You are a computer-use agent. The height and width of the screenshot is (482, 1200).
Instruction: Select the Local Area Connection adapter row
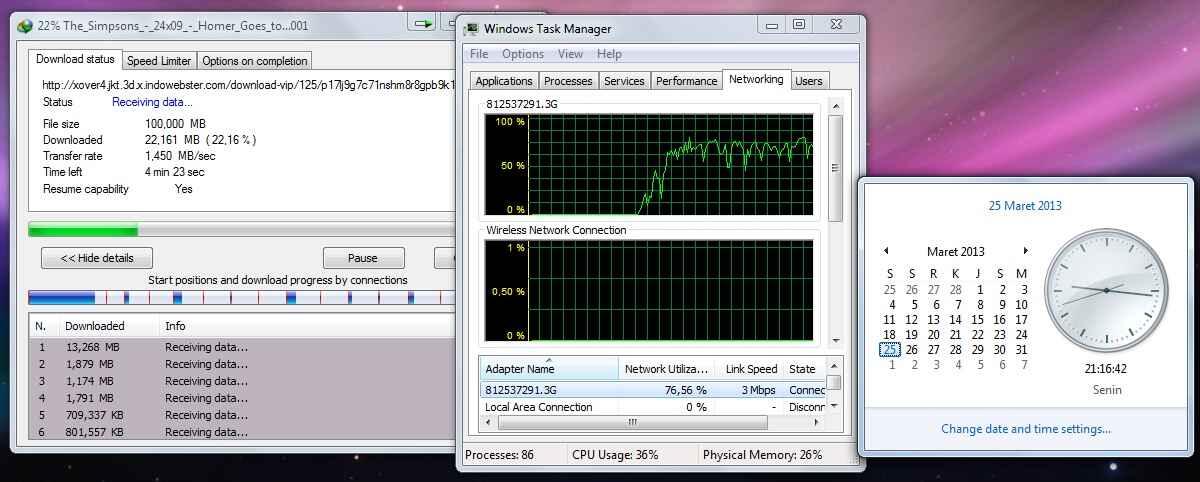tap(652, 407)
